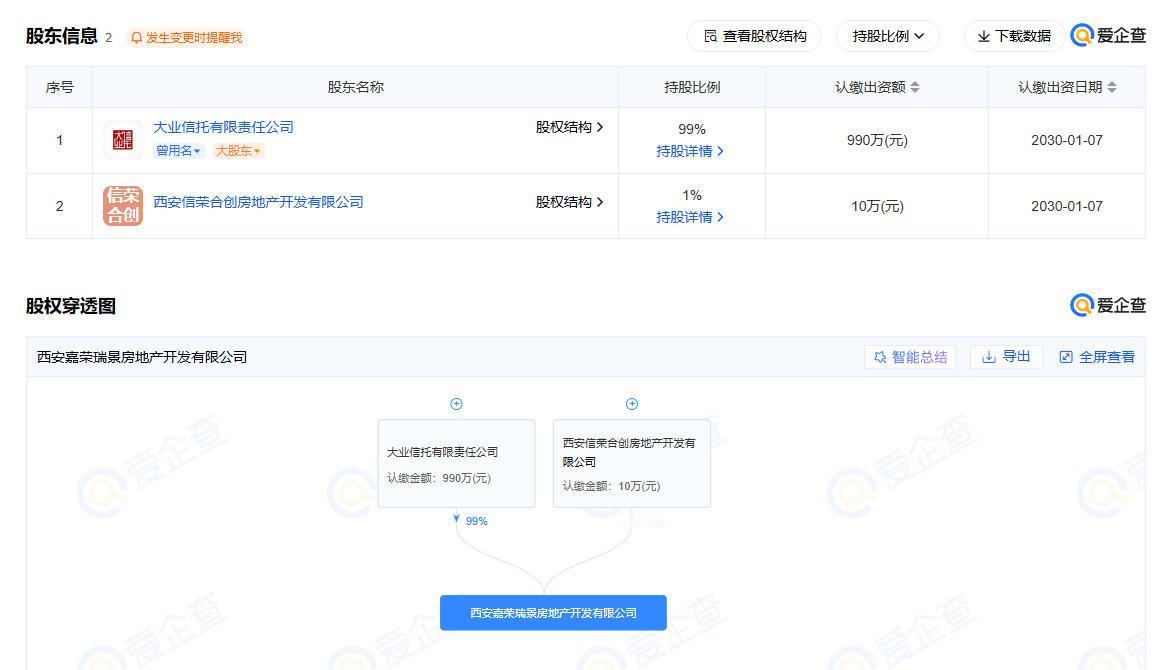Image resolution: width=1155 pixels, height=670 pixels.
Task: Click 下载数据 download button
Action: pos(1014,36)
